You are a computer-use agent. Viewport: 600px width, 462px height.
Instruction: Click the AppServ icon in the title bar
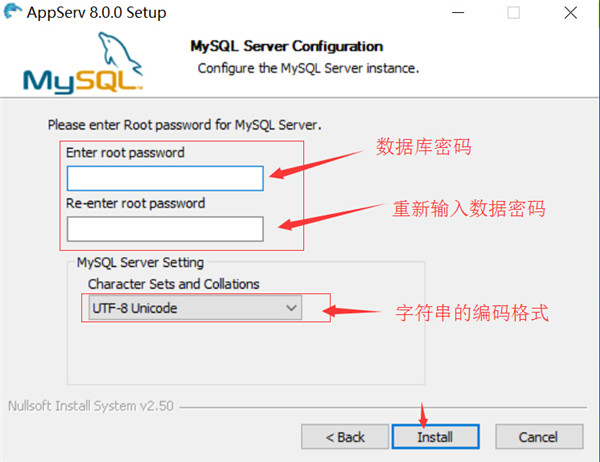(13, 13)
